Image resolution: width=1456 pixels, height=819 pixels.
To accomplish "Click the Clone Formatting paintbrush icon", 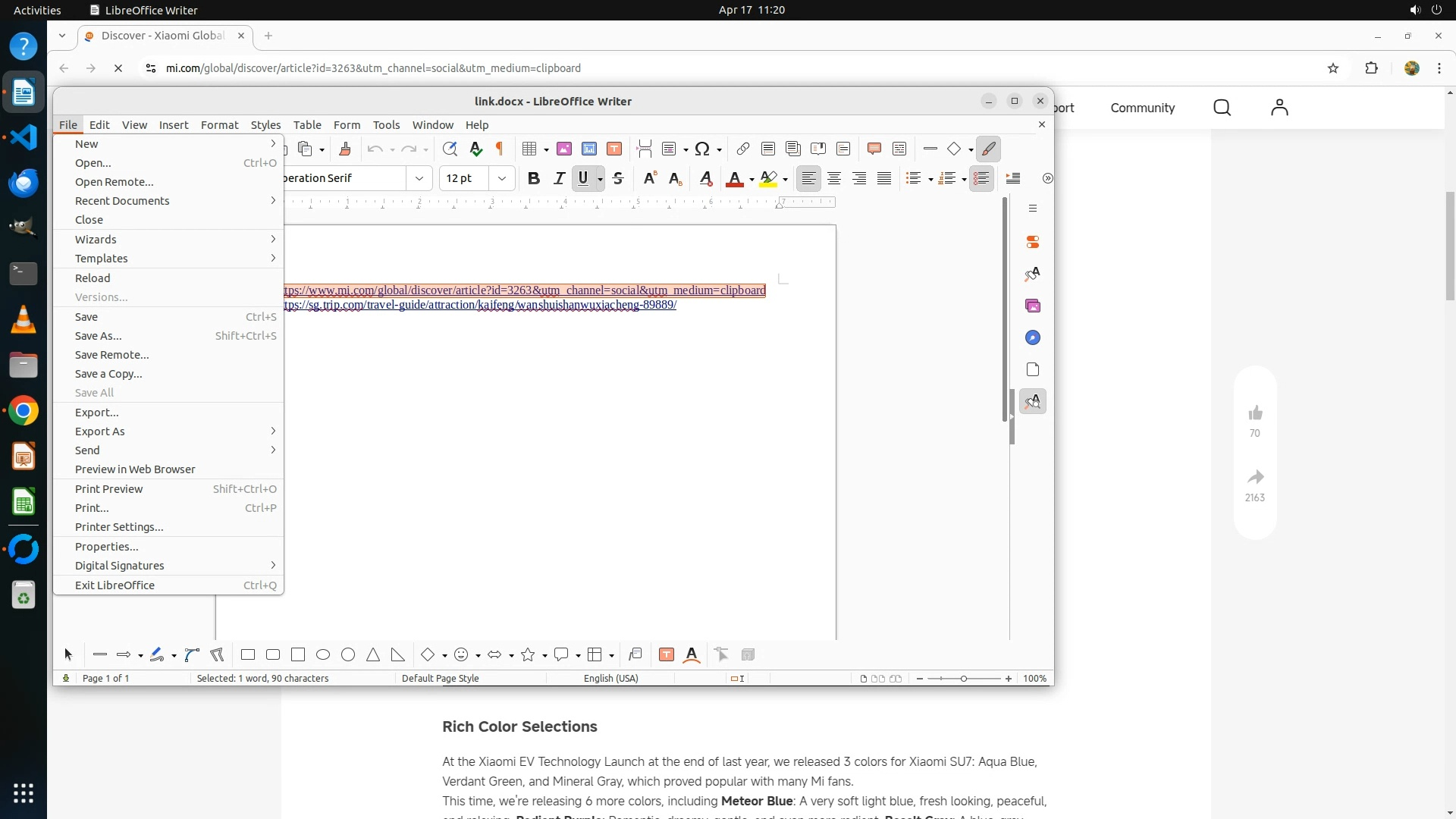I will pos(345,149).
